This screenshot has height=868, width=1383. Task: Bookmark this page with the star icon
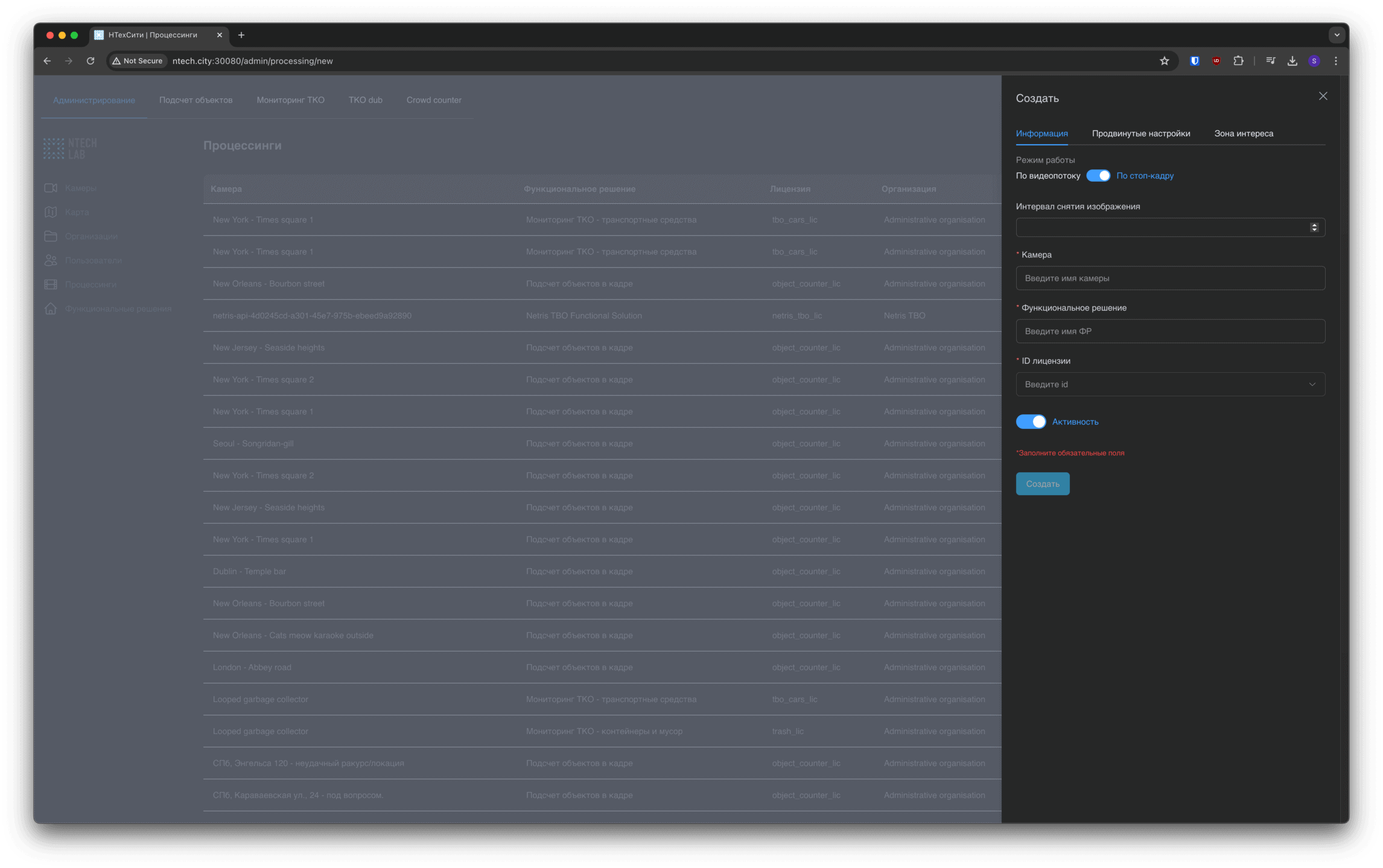click(1164, 61)
